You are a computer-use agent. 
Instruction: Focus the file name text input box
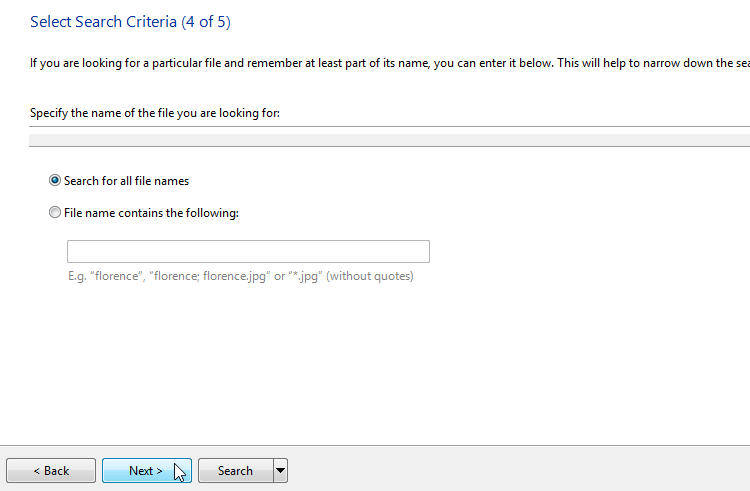click(248, 251)
